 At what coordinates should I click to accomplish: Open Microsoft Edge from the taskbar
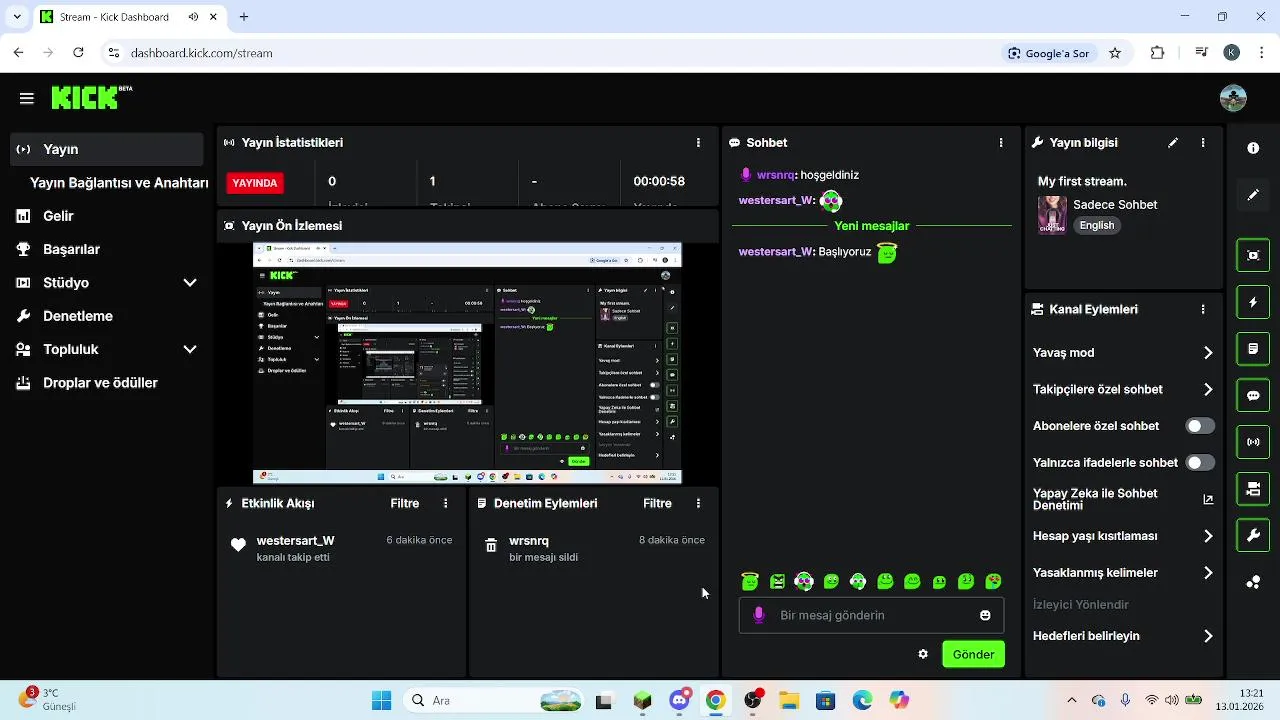(x=862, y=700)
